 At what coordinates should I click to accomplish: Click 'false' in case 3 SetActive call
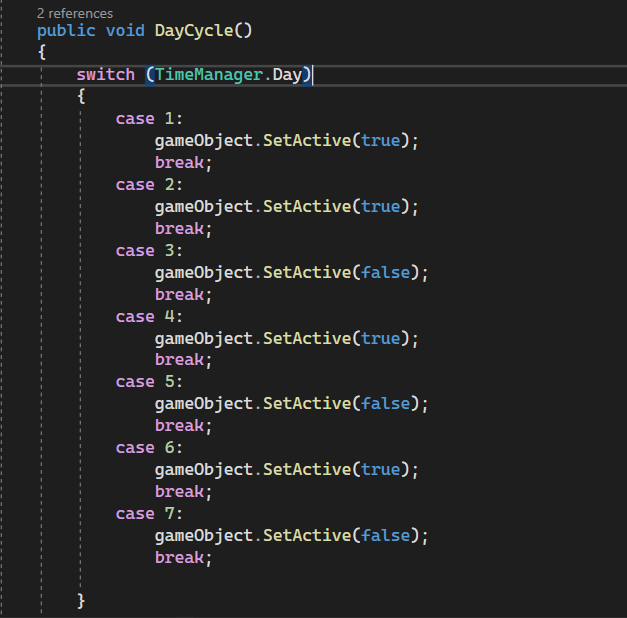tap(386, 273)
